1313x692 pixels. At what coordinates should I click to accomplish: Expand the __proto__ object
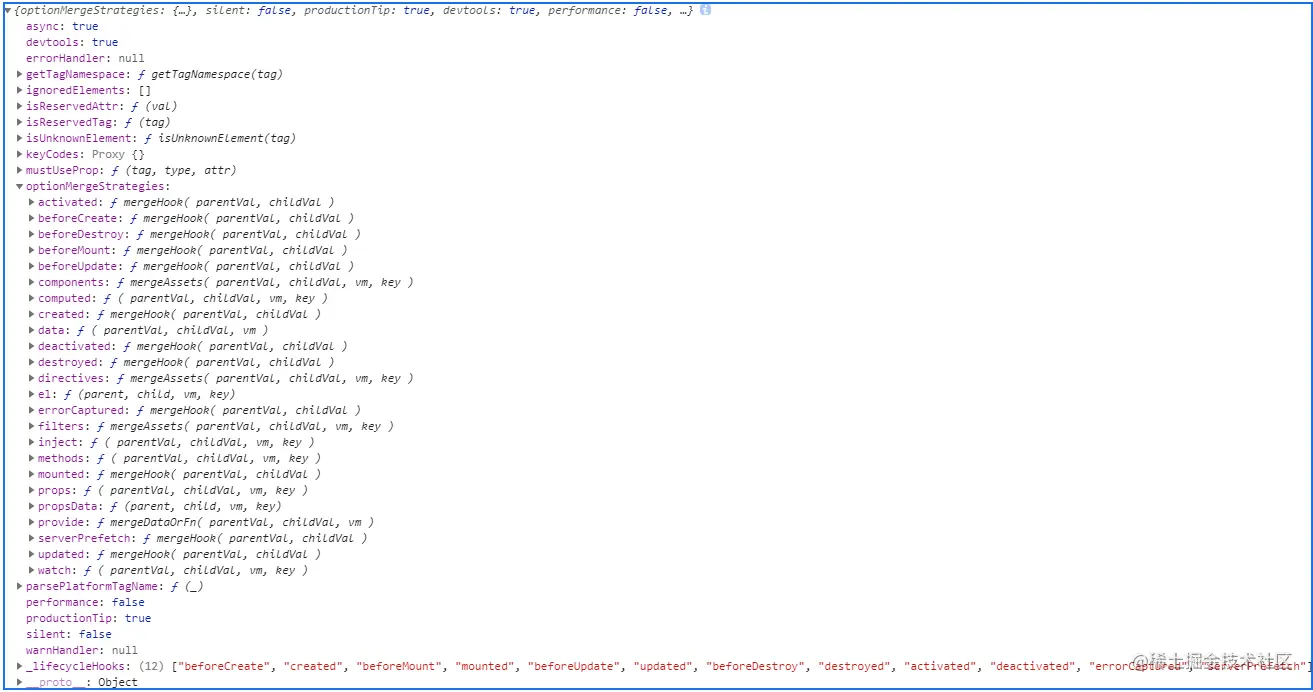pyautogui.click(x=19, y=682)
